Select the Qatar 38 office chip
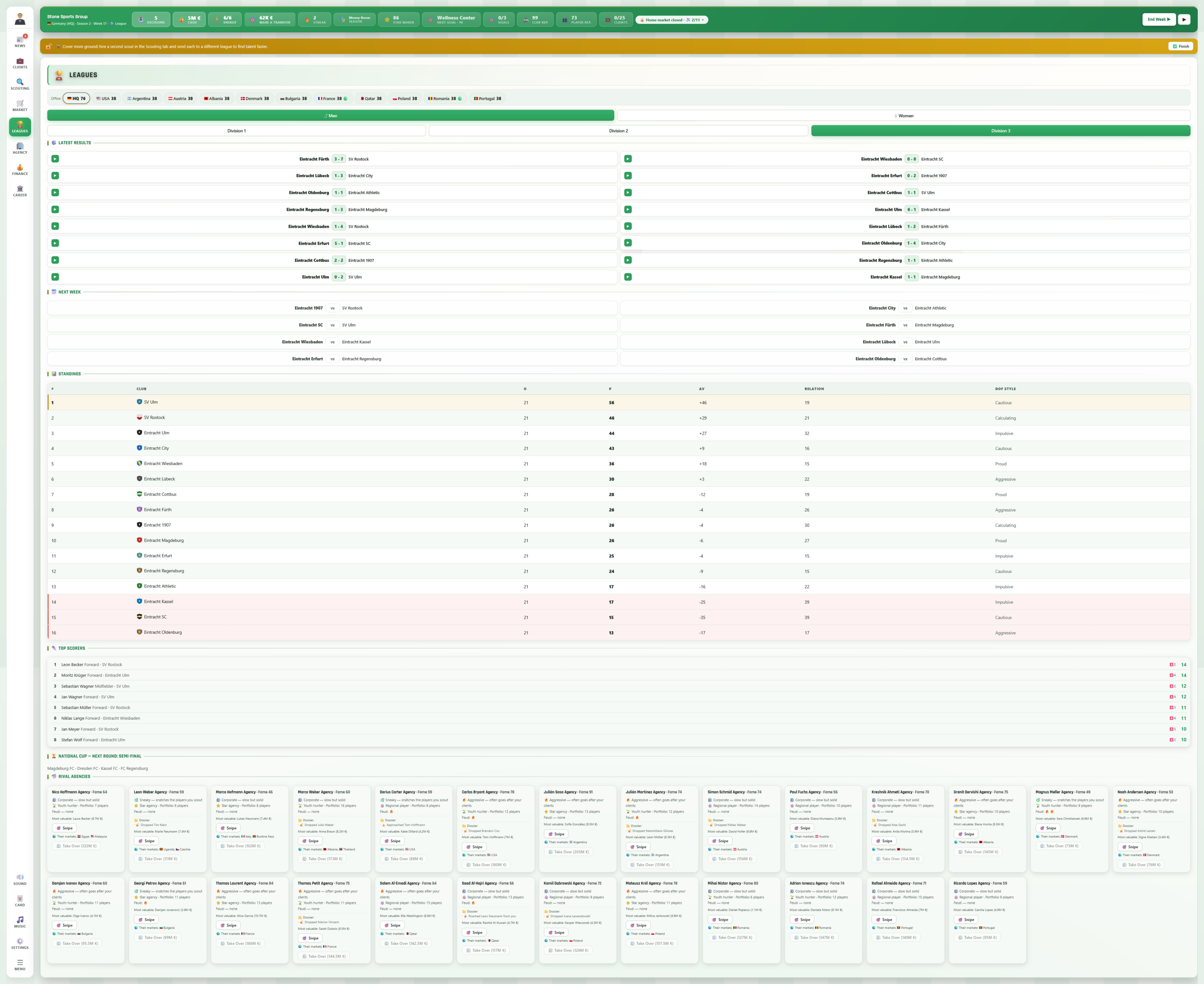 [371, 98]
